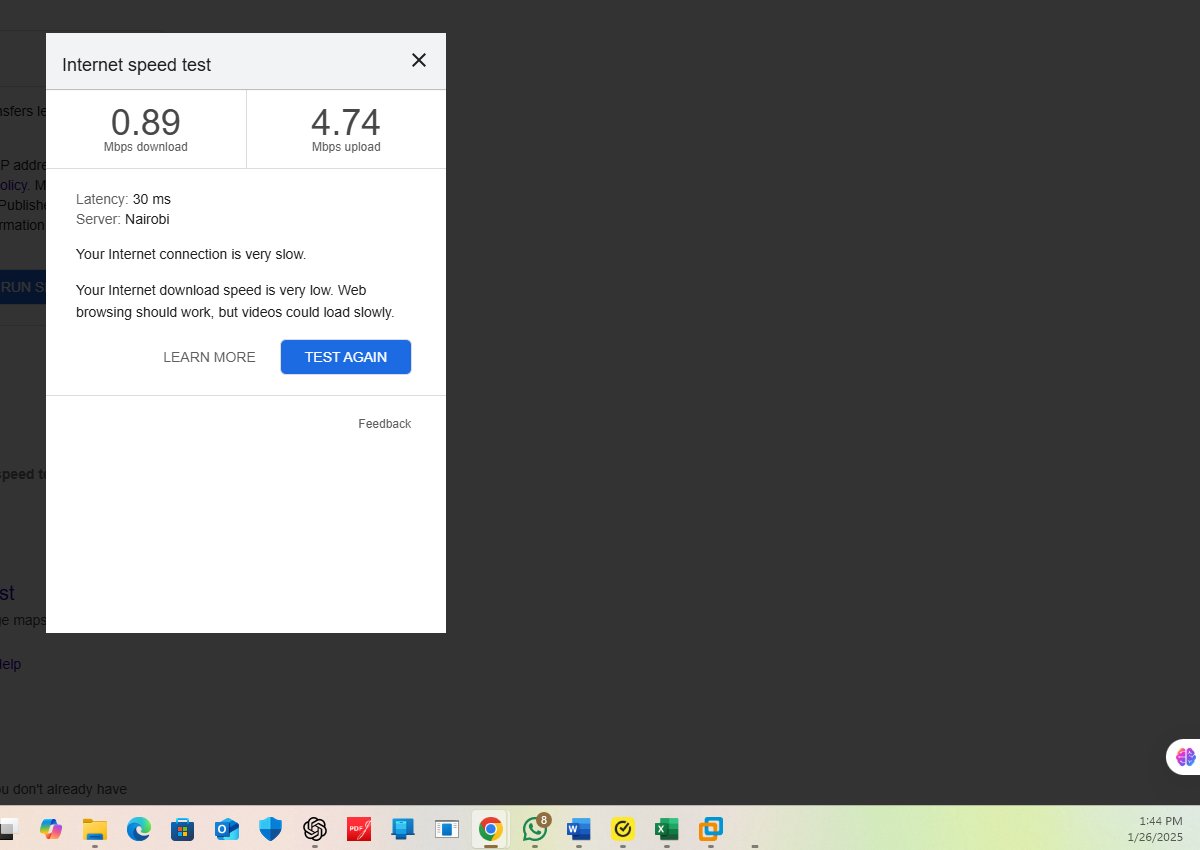Close the Internet speed test dialog
Viewport: 1200px width, 850px height.
(x=419, y=60)
